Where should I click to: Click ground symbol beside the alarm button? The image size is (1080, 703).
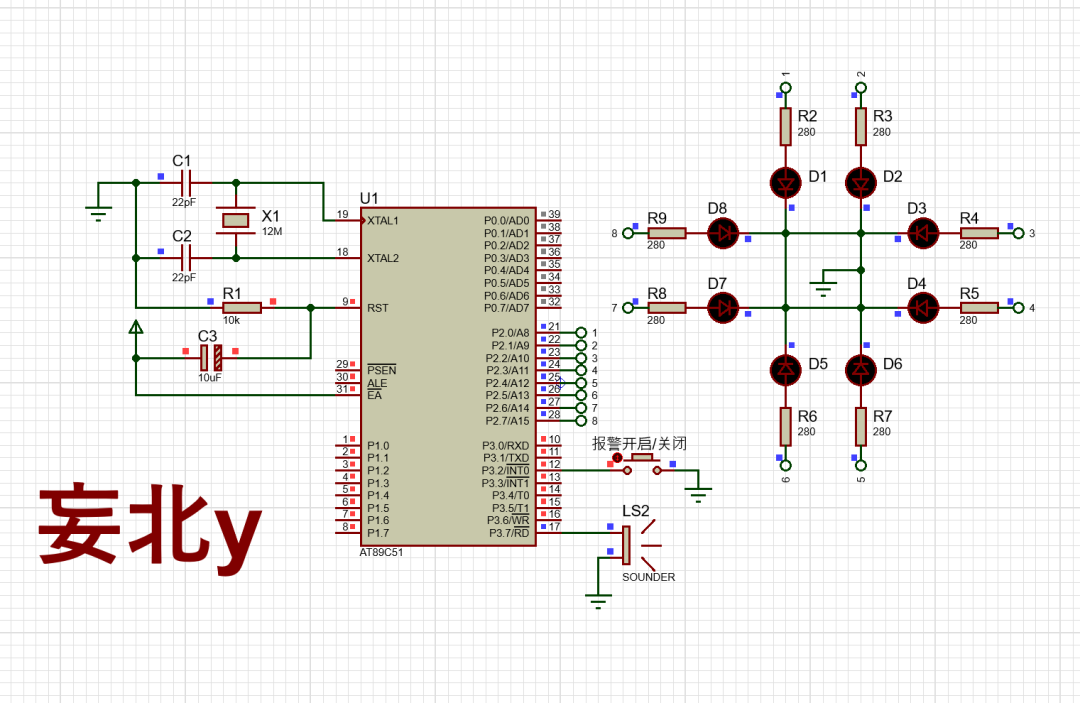(698, 493)
